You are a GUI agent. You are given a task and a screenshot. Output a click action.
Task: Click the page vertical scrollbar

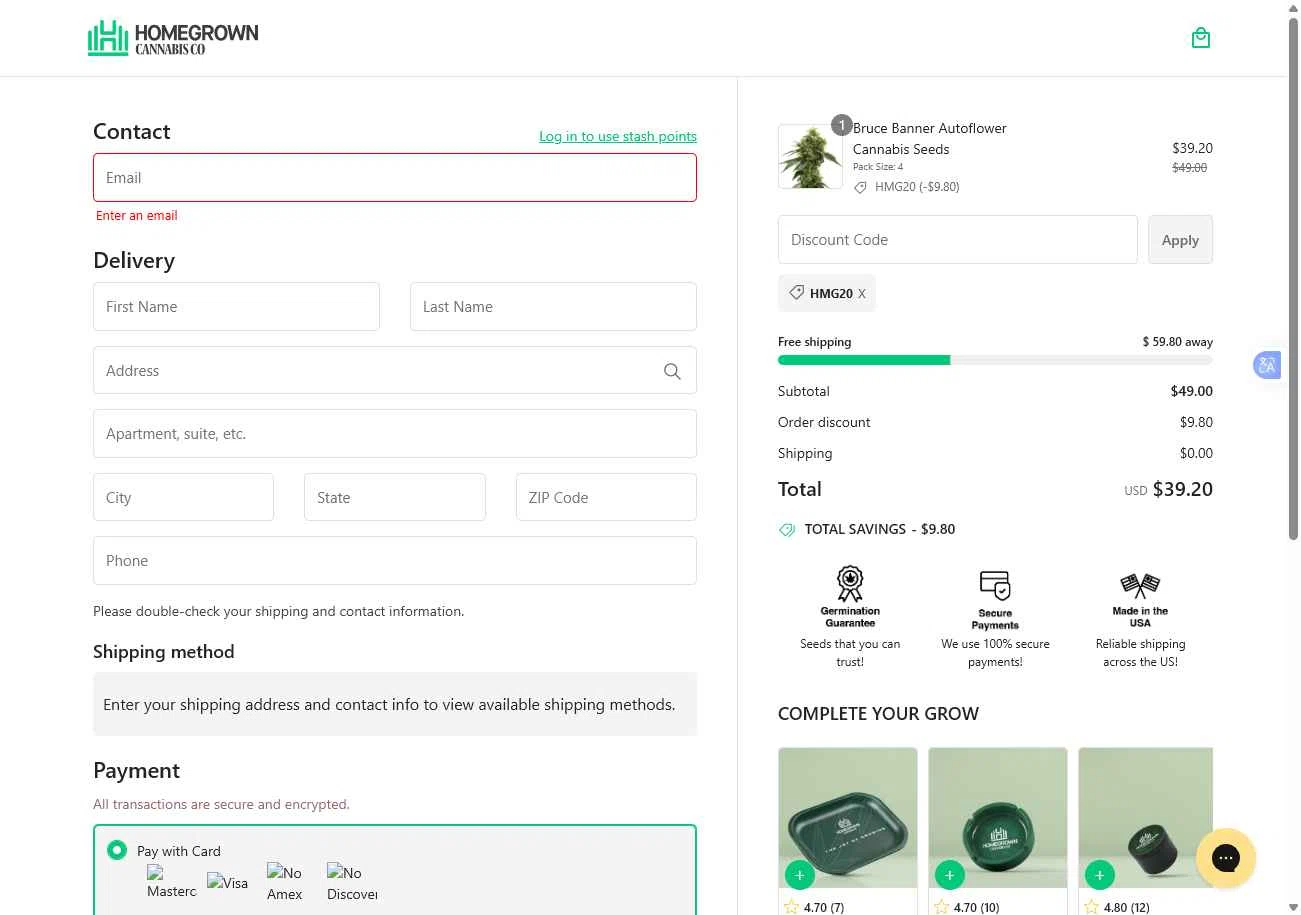(x=1293, y=280)
